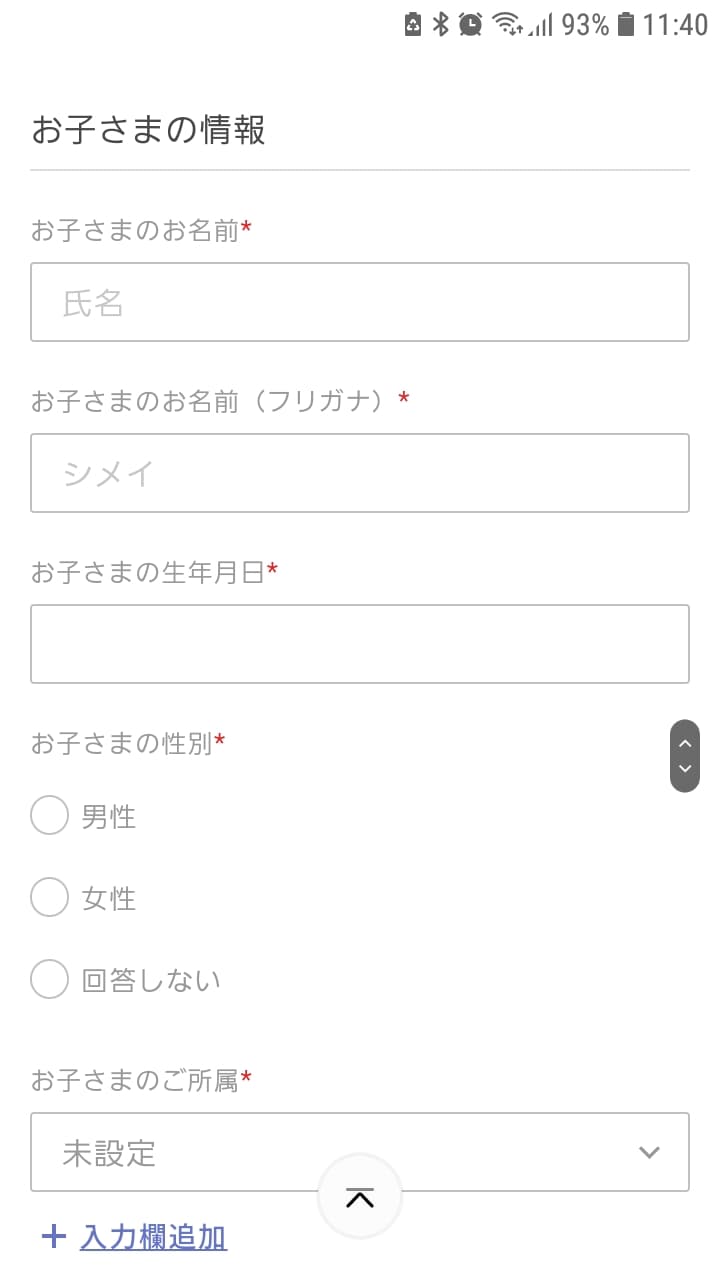Tap the Wi-Fi signal status icon

pyautogui.click(x=508, y=24)
